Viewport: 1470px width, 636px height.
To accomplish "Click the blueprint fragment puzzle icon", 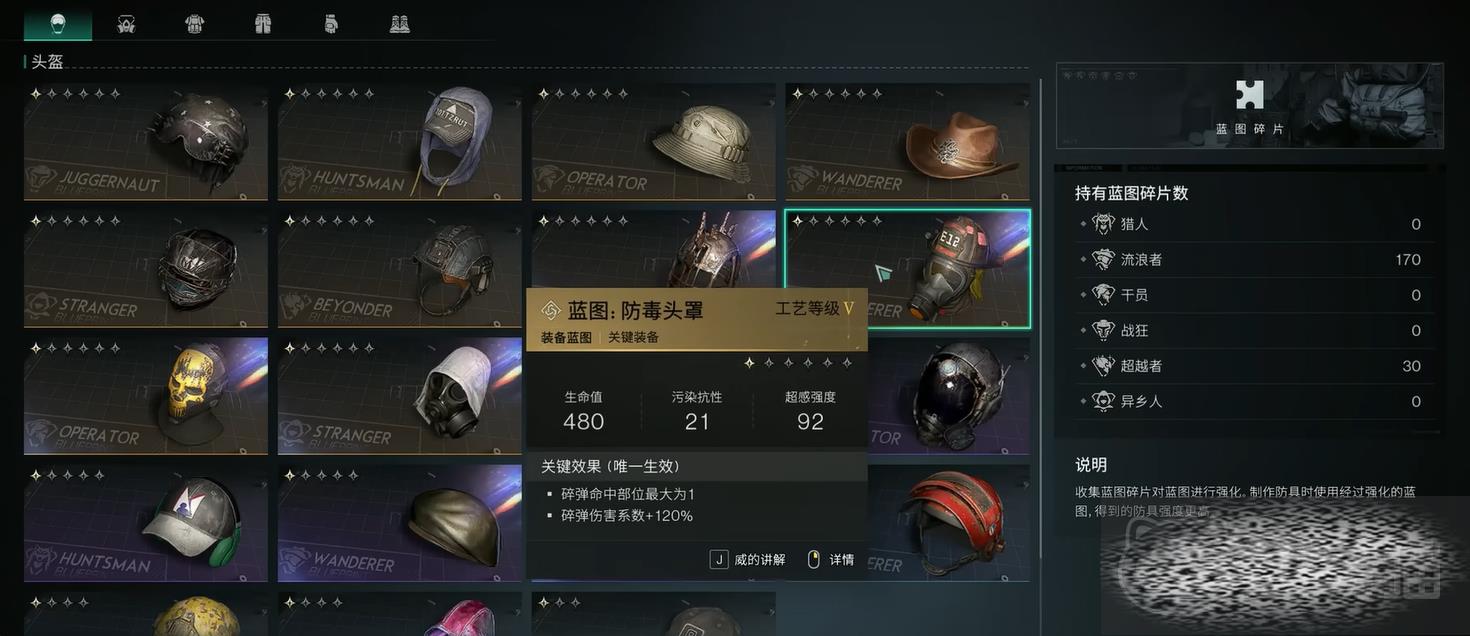I will pyautogui.click(x=1249, y=95).
